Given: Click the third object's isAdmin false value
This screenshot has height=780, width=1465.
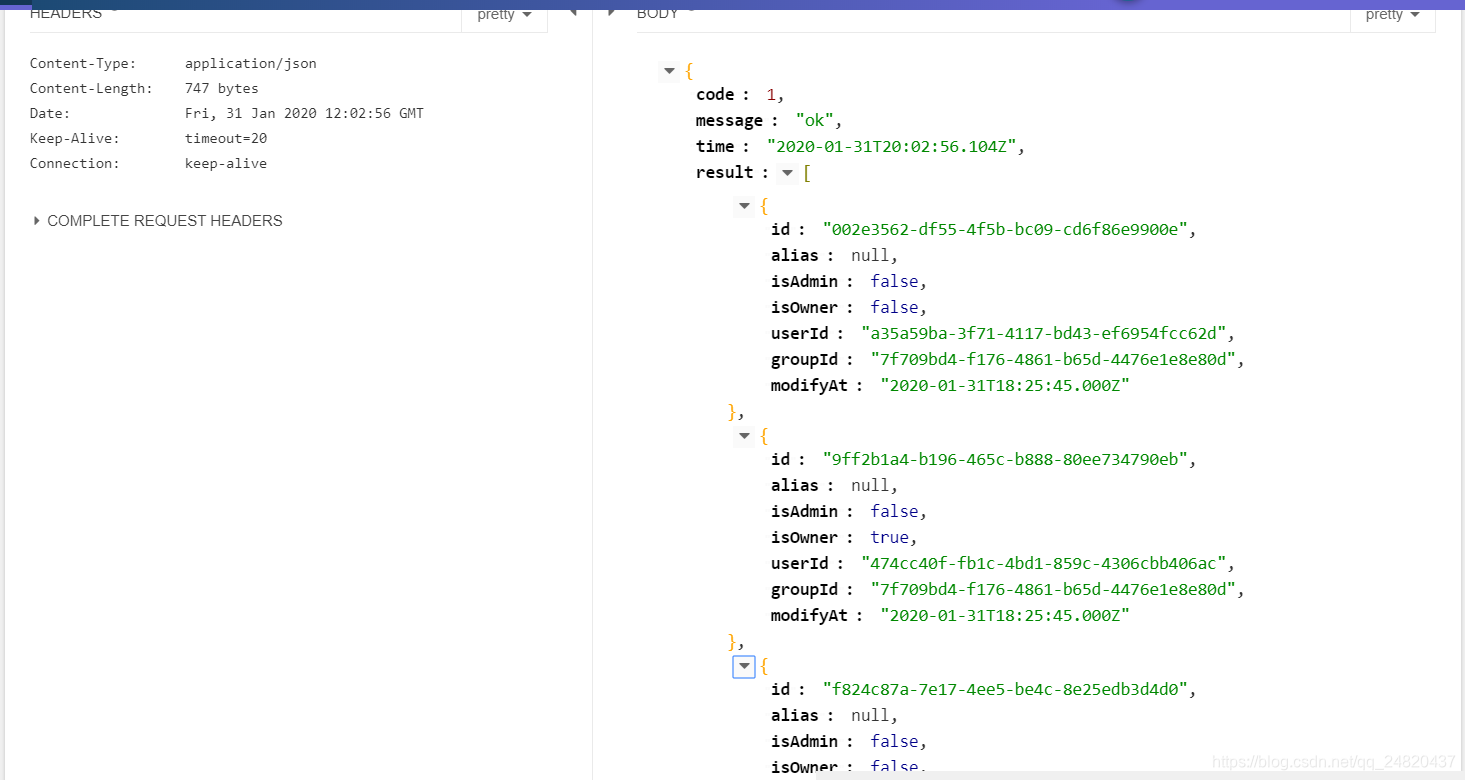Looking at the screenshot, I should pyautogui.click(x=894, y=742).
